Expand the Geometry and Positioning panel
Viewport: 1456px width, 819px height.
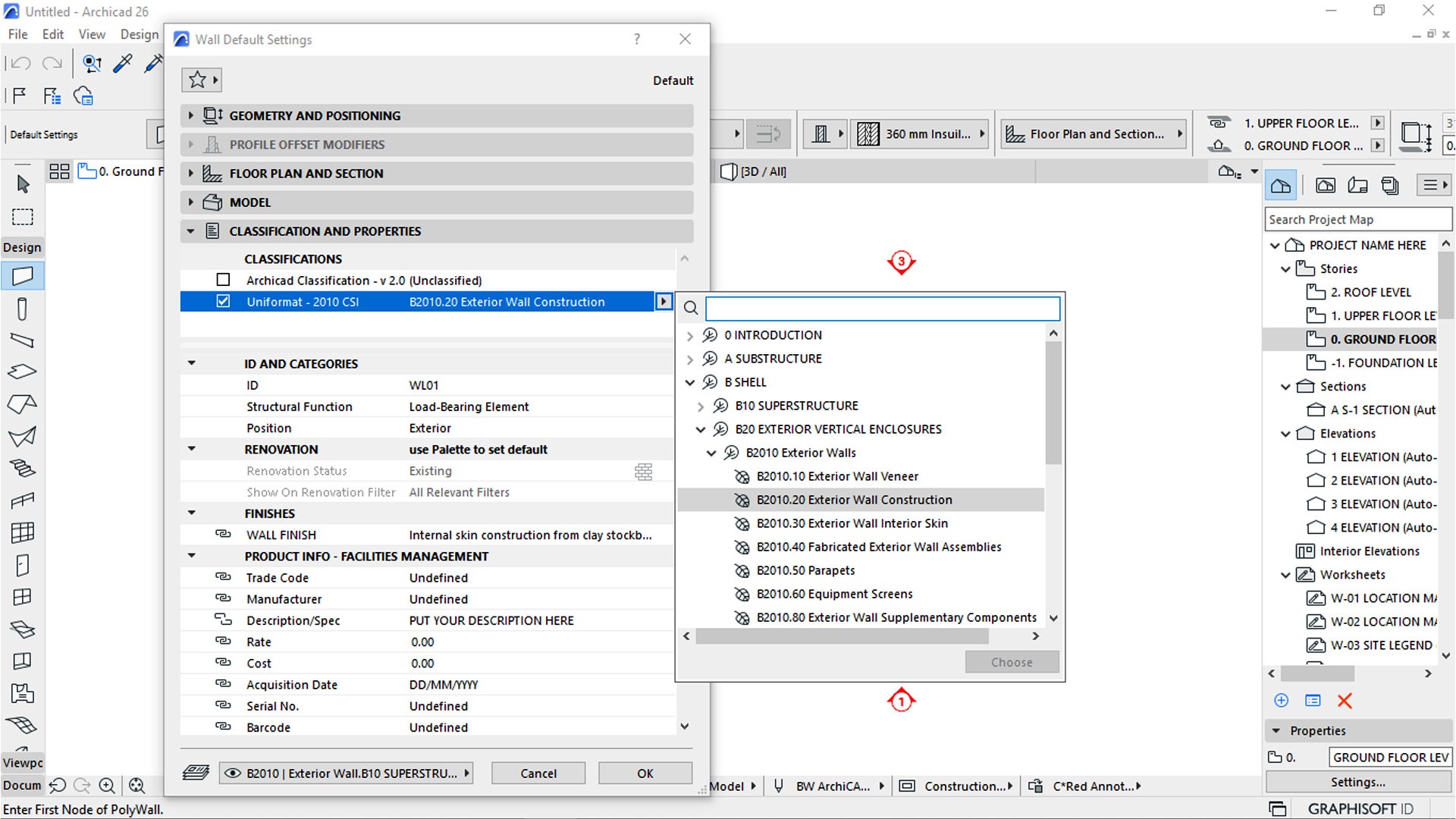click(x=191, y=115)
